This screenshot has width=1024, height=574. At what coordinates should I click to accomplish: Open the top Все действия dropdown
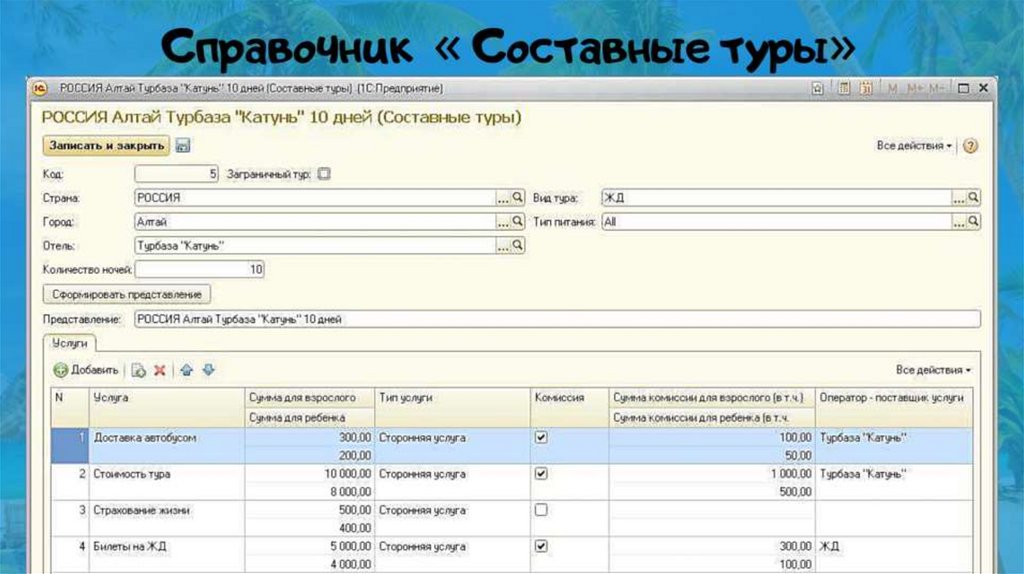(914, 146)
